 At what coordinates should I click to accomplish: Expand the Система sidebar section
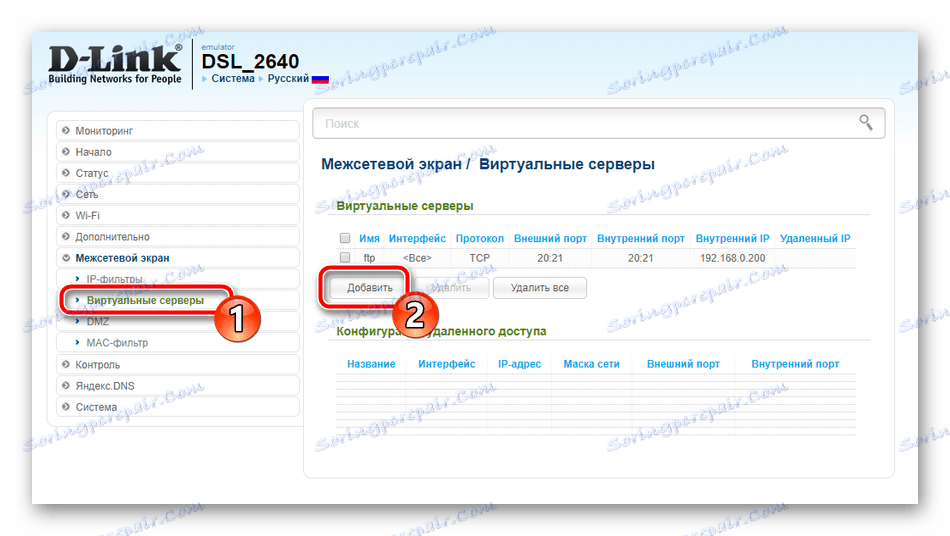pyautogui.click(x=178, y=407)
